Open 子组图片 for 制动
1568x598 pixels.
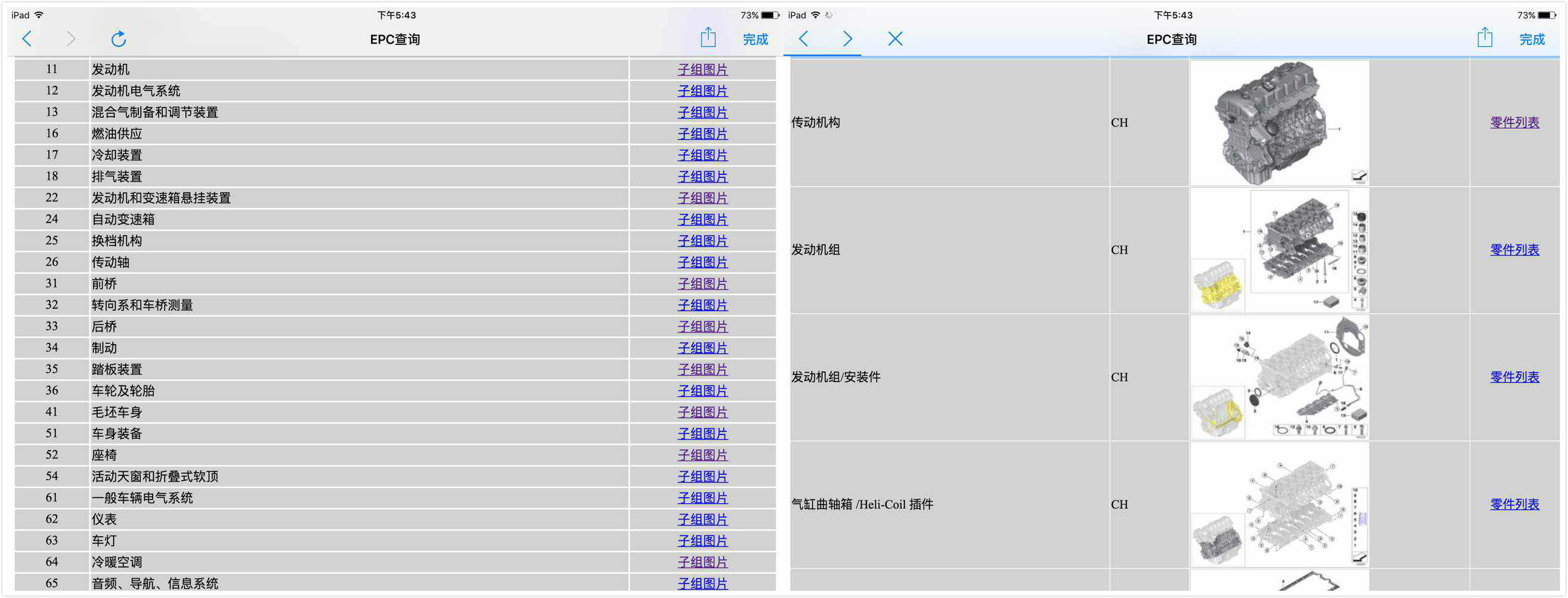pos(703,348)
